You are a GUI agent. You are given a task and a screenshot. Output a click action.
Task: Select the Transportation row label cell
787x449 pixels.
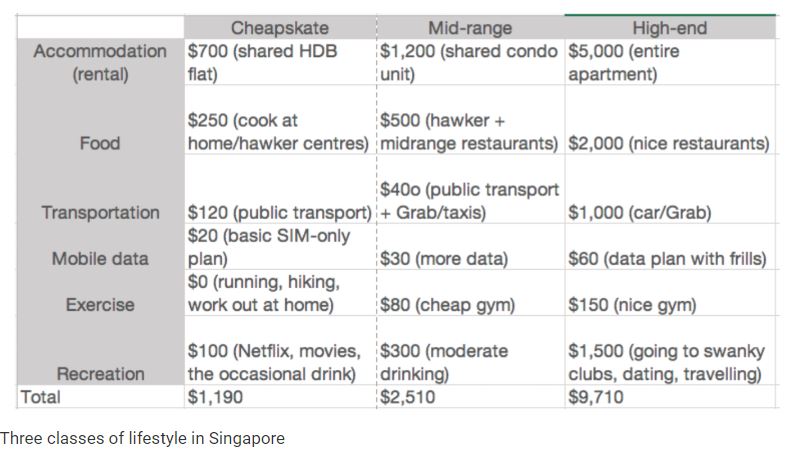coord(100,189)
